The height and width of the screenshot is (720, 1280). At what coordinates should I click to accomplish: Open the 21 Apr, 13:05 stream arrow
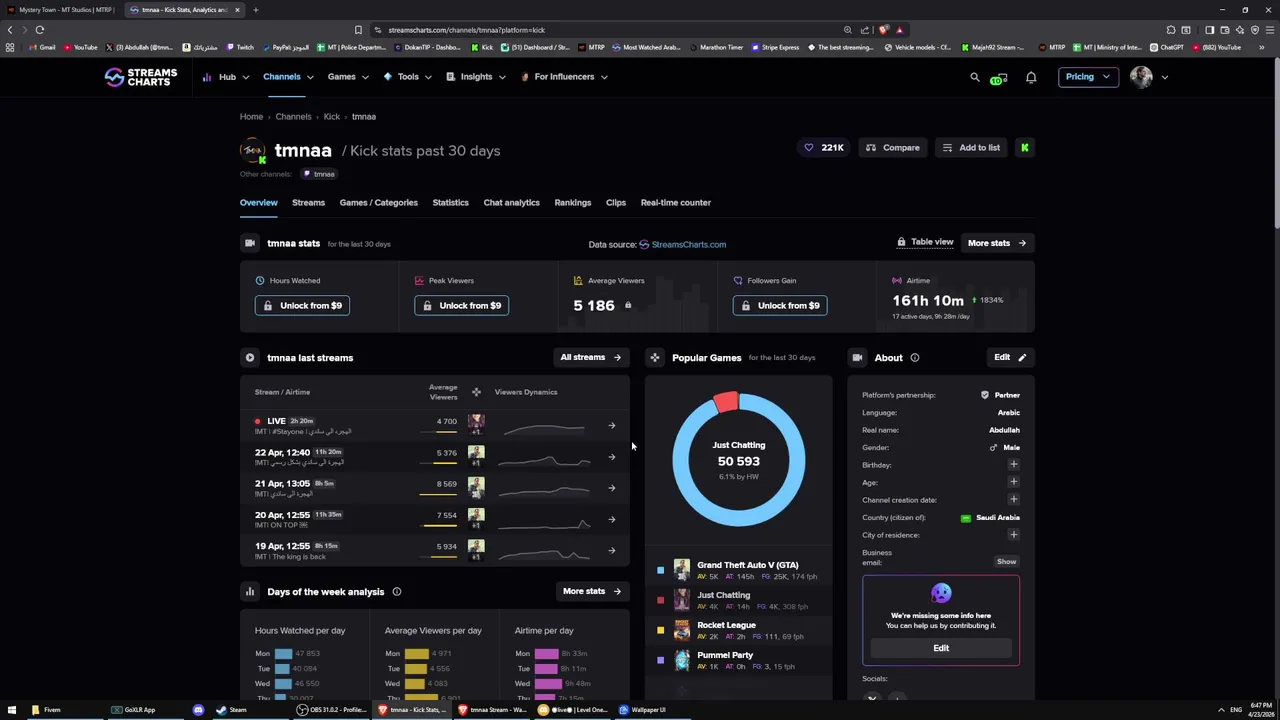pyautogui.click(x=612, y=488)
